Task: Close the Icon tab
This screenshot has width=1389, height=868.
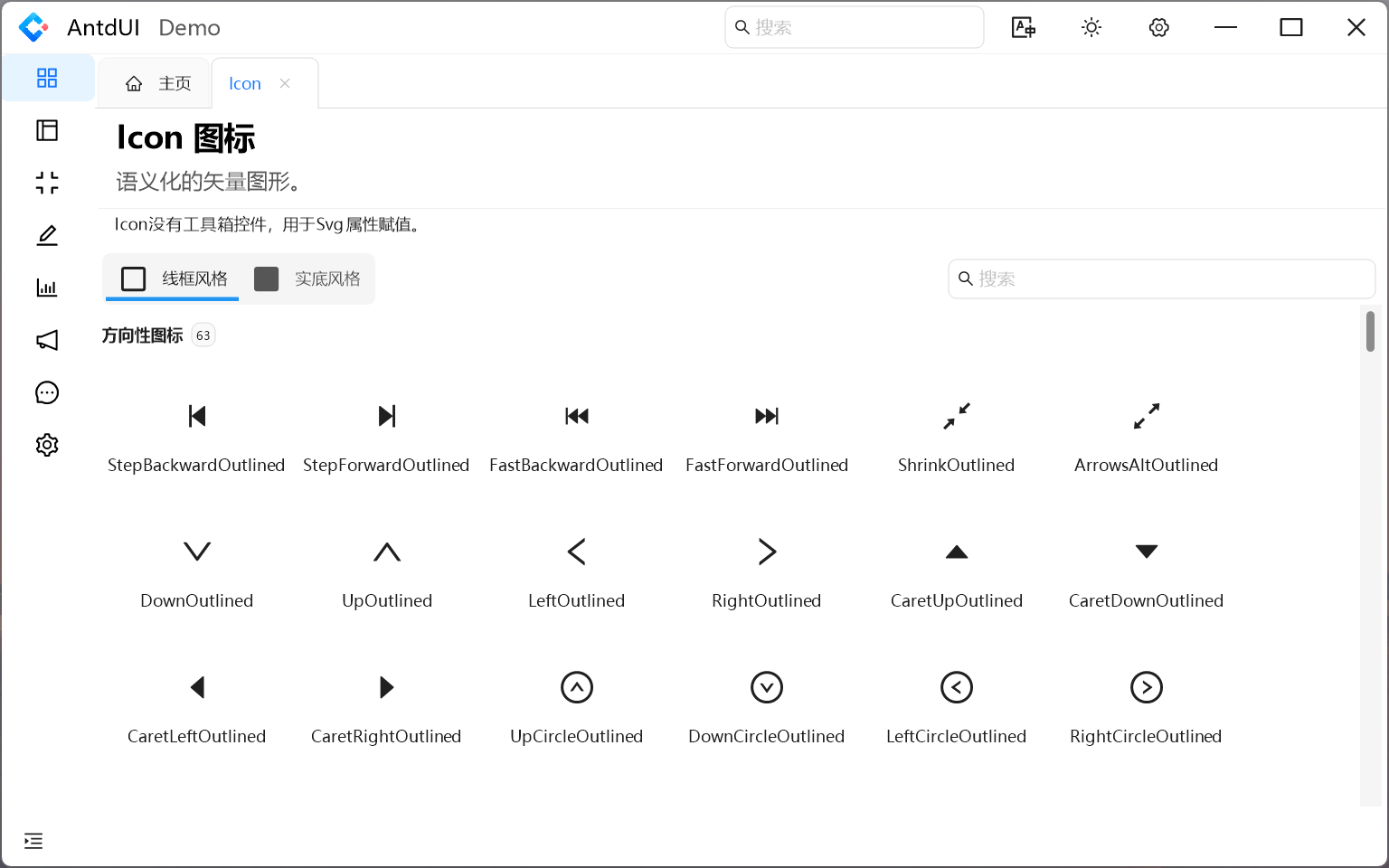Action: pyautogui.click(x=285, y=83)
